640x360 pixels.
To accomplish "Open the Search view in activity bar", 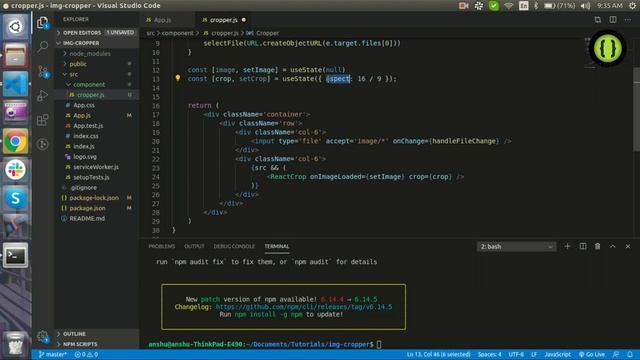I will pyautogui.click(x=42, y=47).
